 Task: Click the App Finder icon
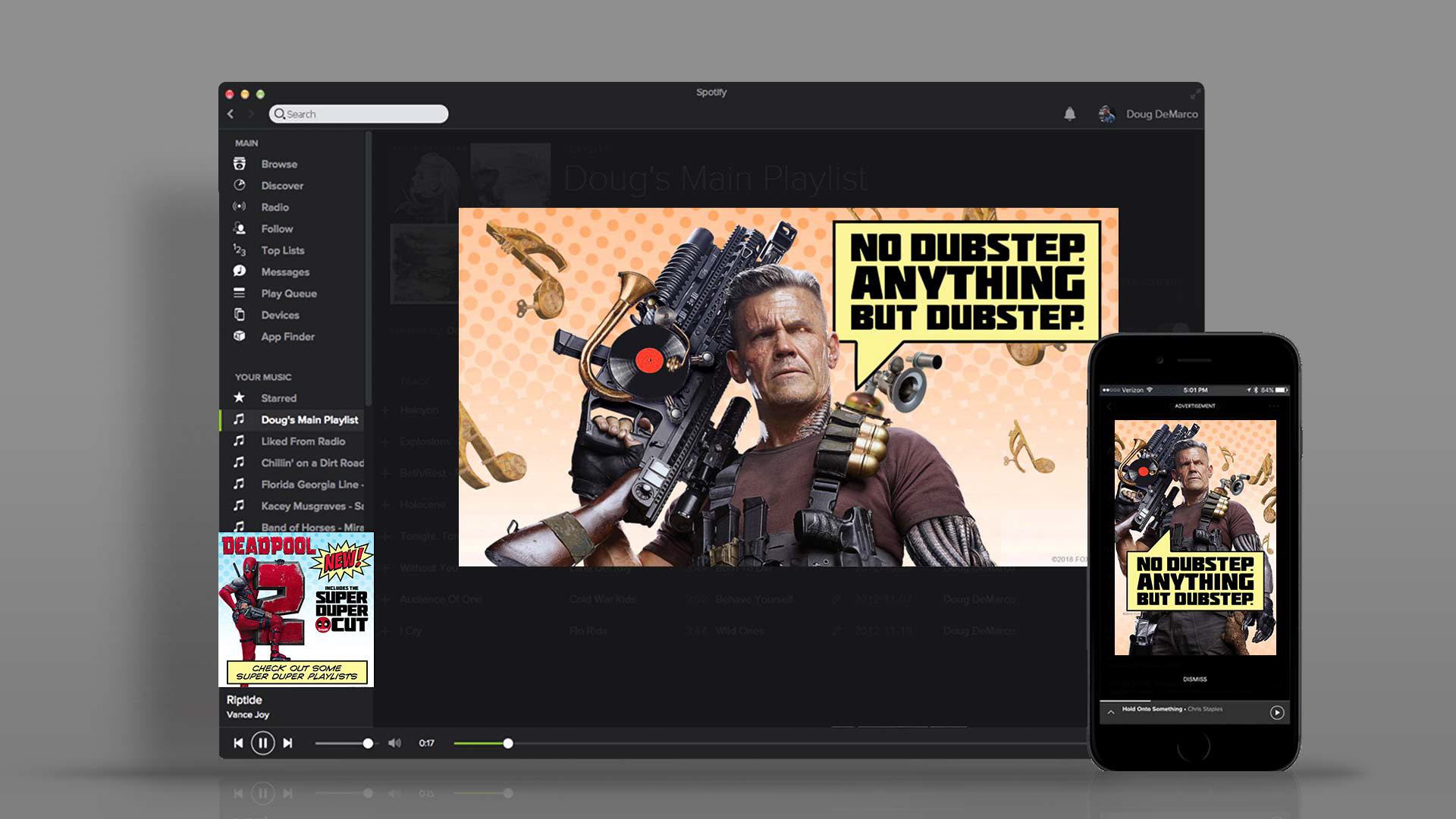(240, 336)
